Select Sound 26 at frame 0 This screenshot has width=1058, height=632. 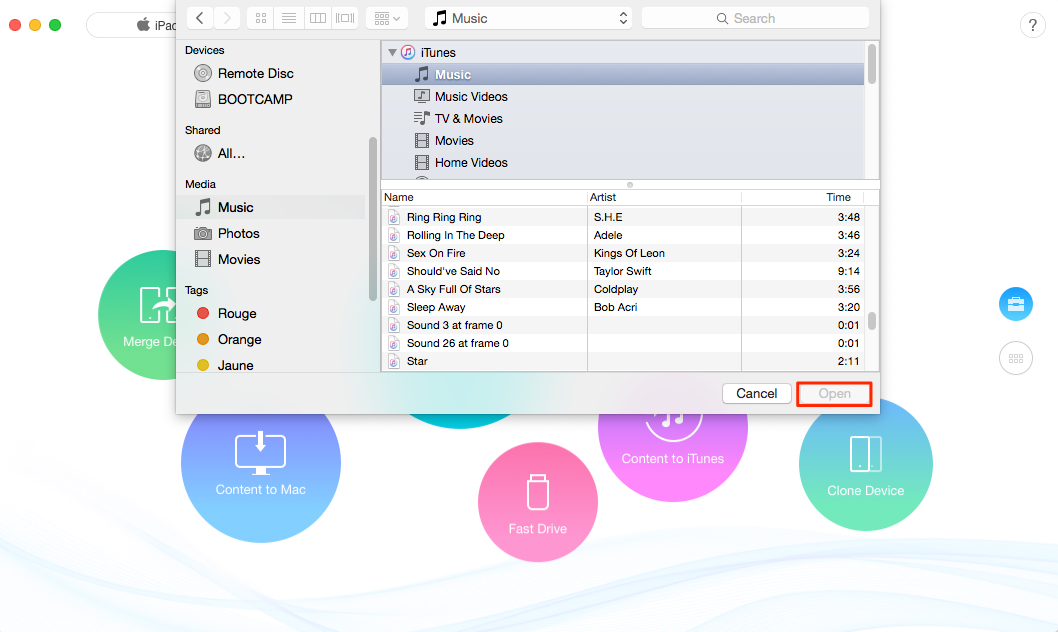(x=457, y=343)
